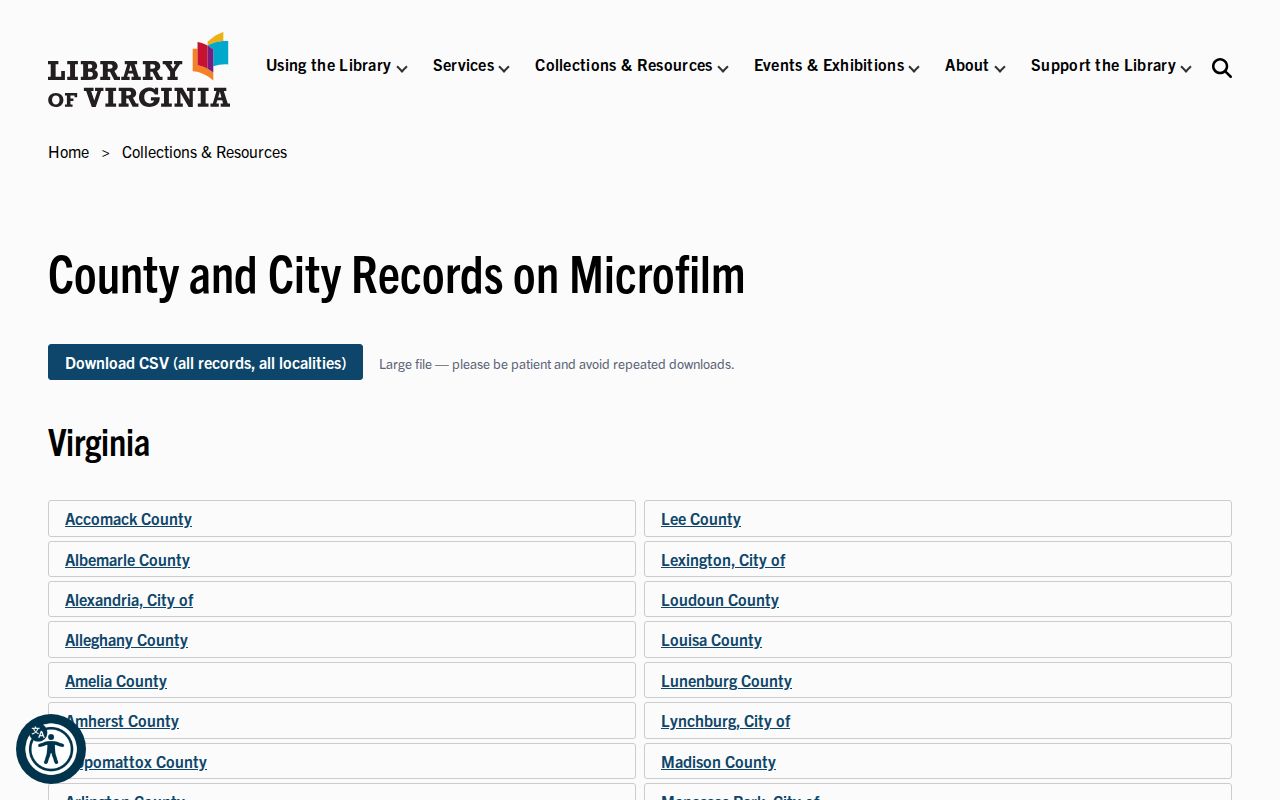Open Albemarle County records
This screenshot has height=800, width=1280.
point(127,560)
